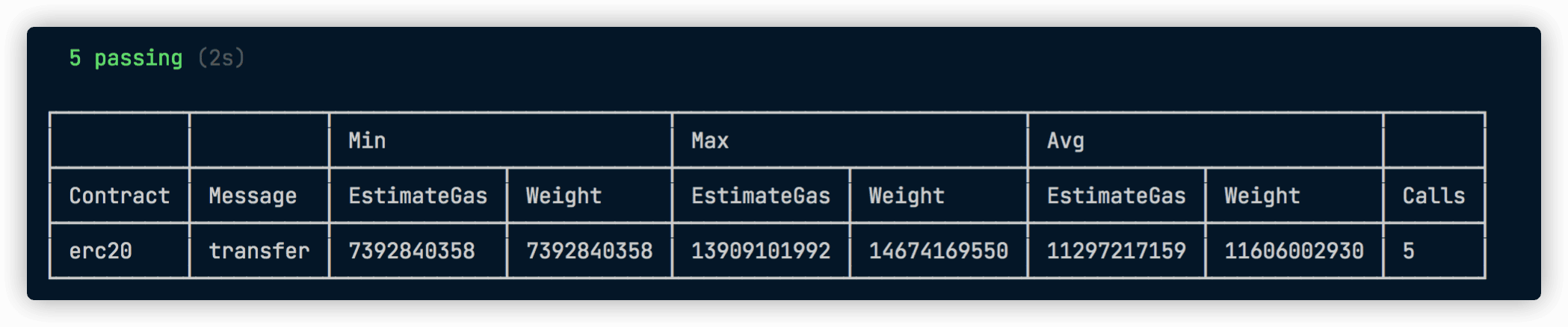Click the value 11297217159

[x=1116, y=251]
